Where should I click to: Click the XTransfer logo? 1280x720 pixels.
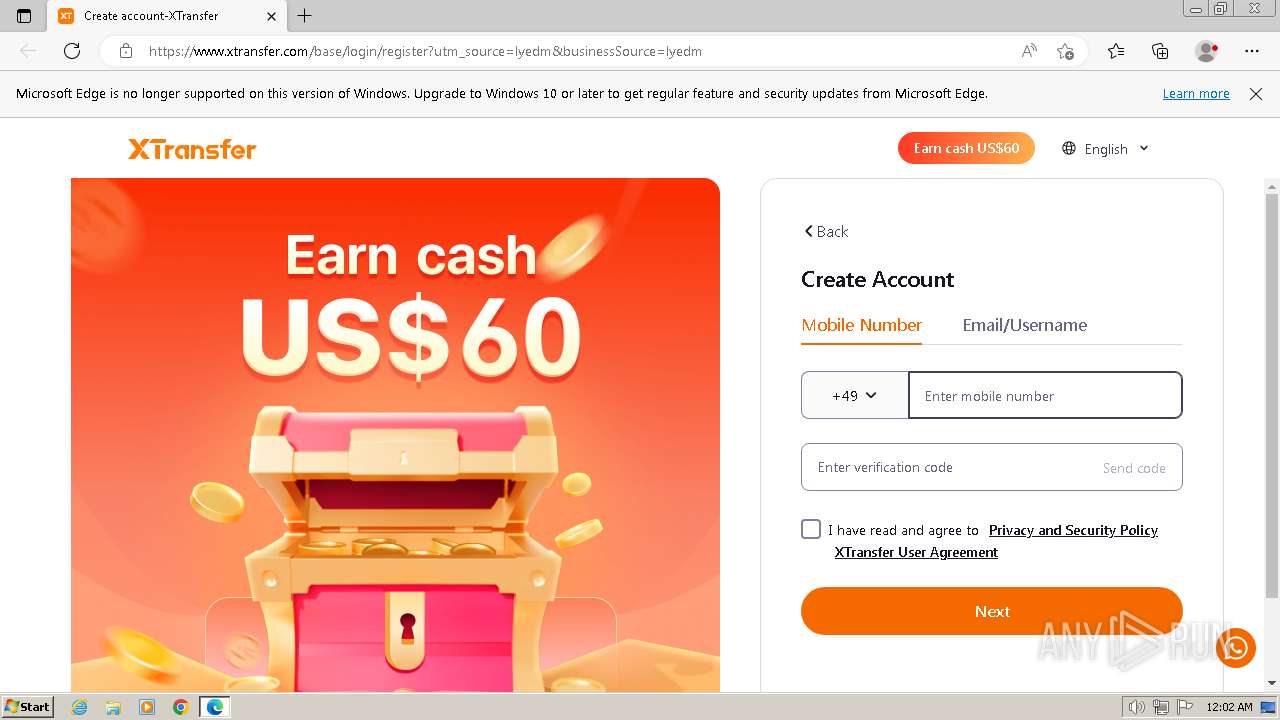pos(192,149)
